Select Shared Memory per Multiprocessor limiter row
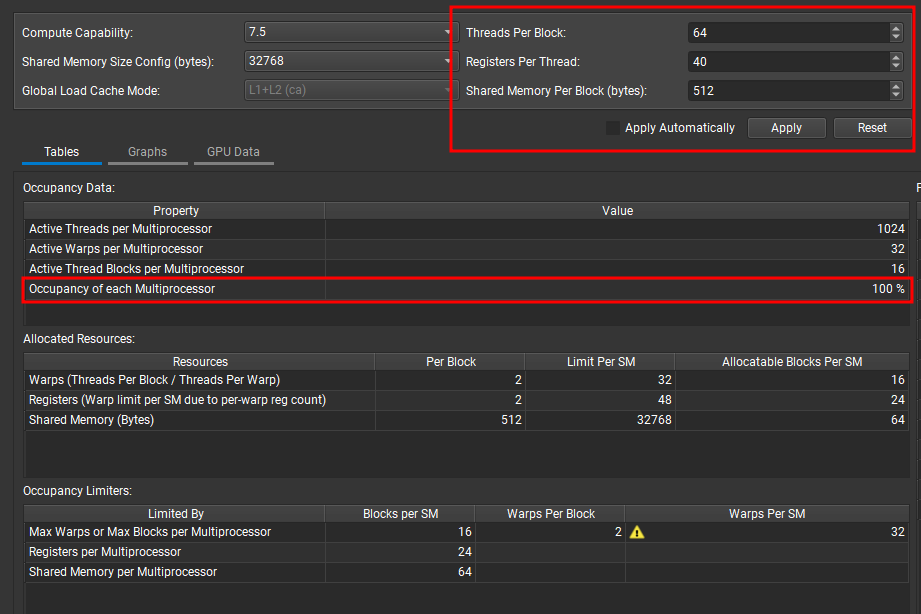 point(467,572)
